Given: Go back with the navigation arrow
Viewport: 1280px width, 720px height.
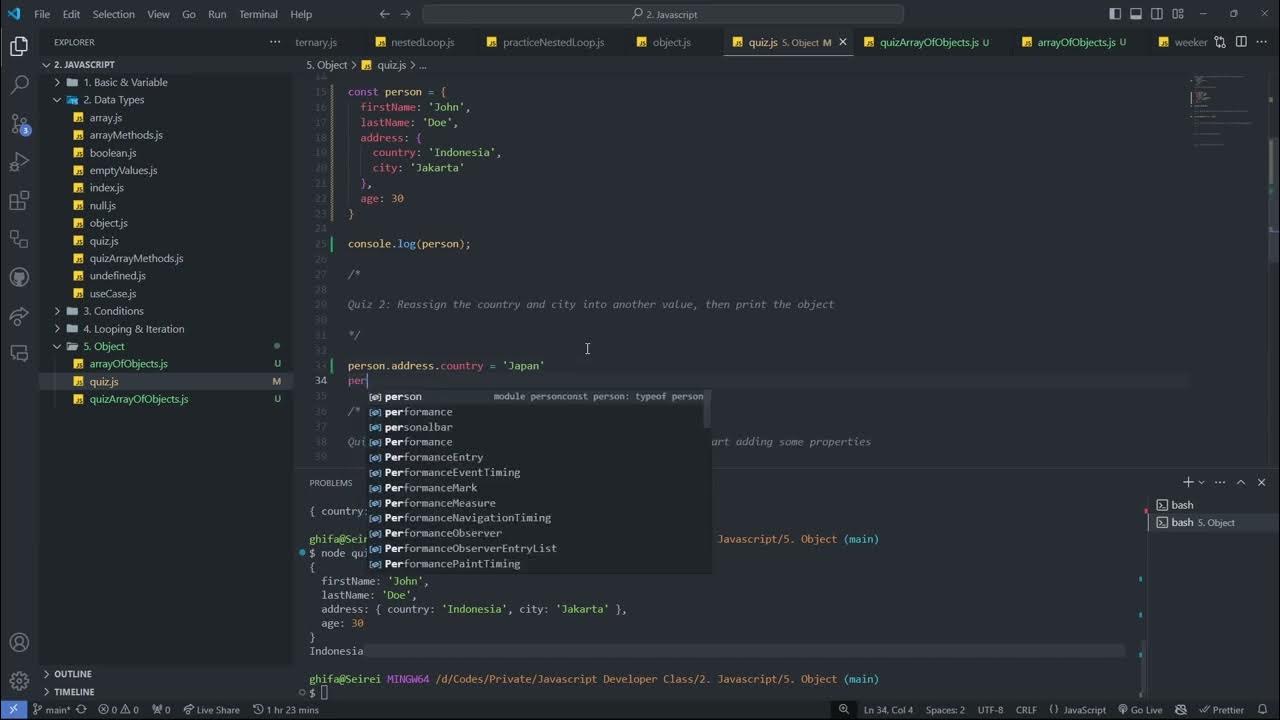Looking at the screenshot, I should pos(385,14).
